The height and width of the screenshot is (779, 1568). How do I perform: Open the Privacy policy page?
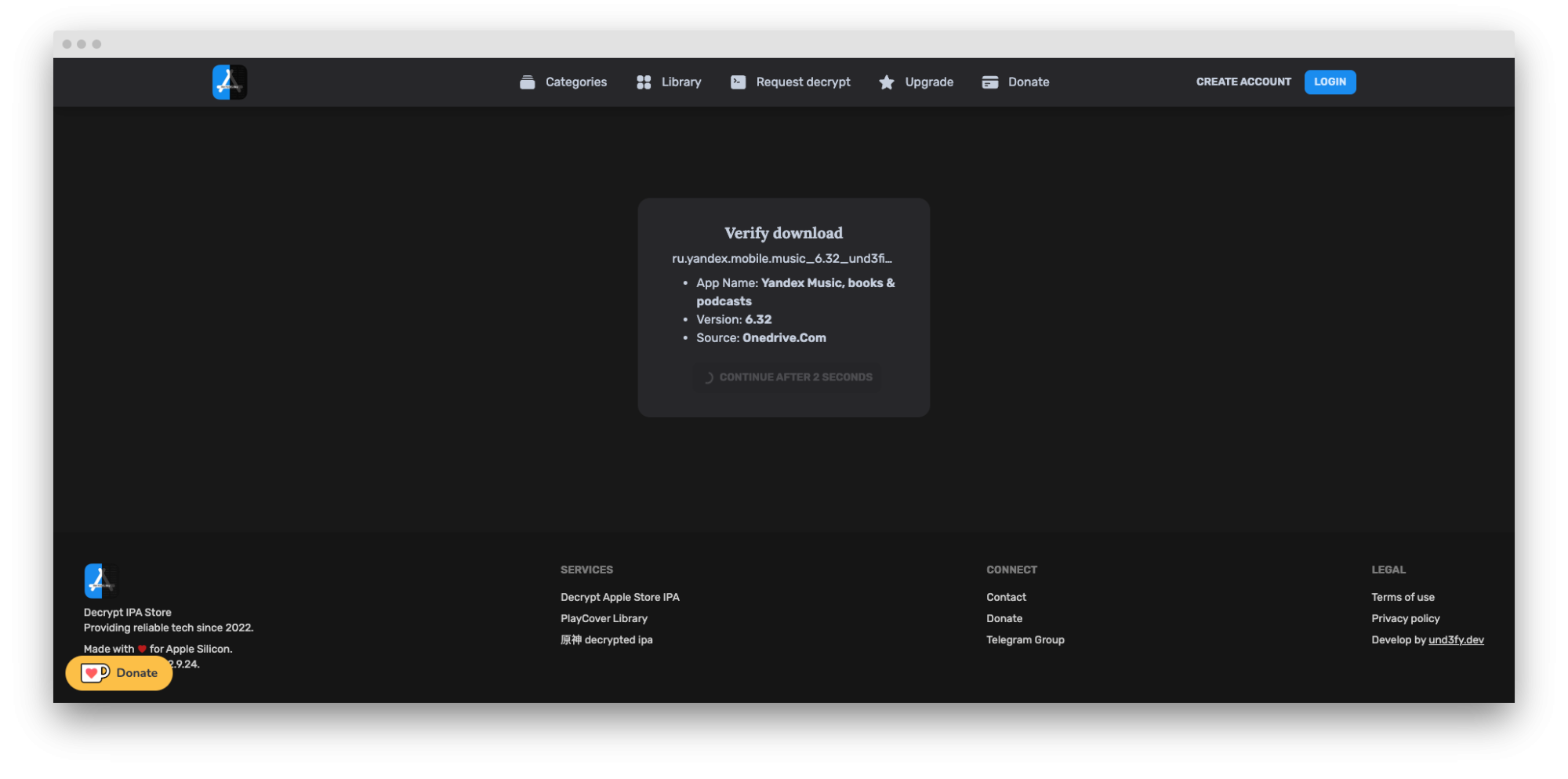tap(1405, 618)
